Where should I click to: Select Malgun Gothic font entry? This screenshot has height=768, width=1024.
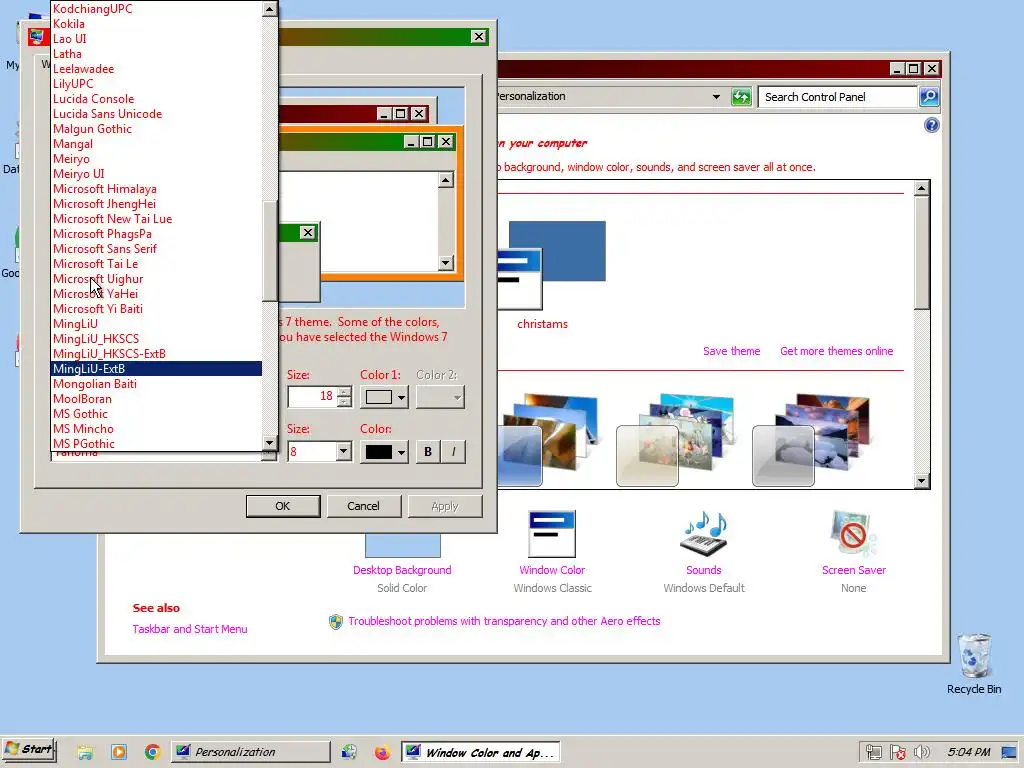92,129
